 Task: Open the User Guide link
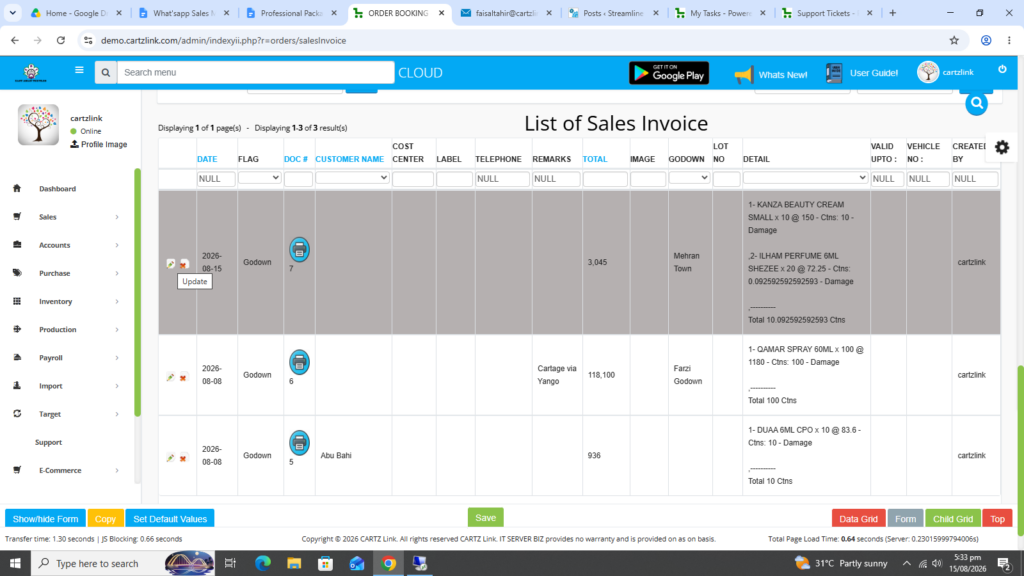tap(862, 73)
